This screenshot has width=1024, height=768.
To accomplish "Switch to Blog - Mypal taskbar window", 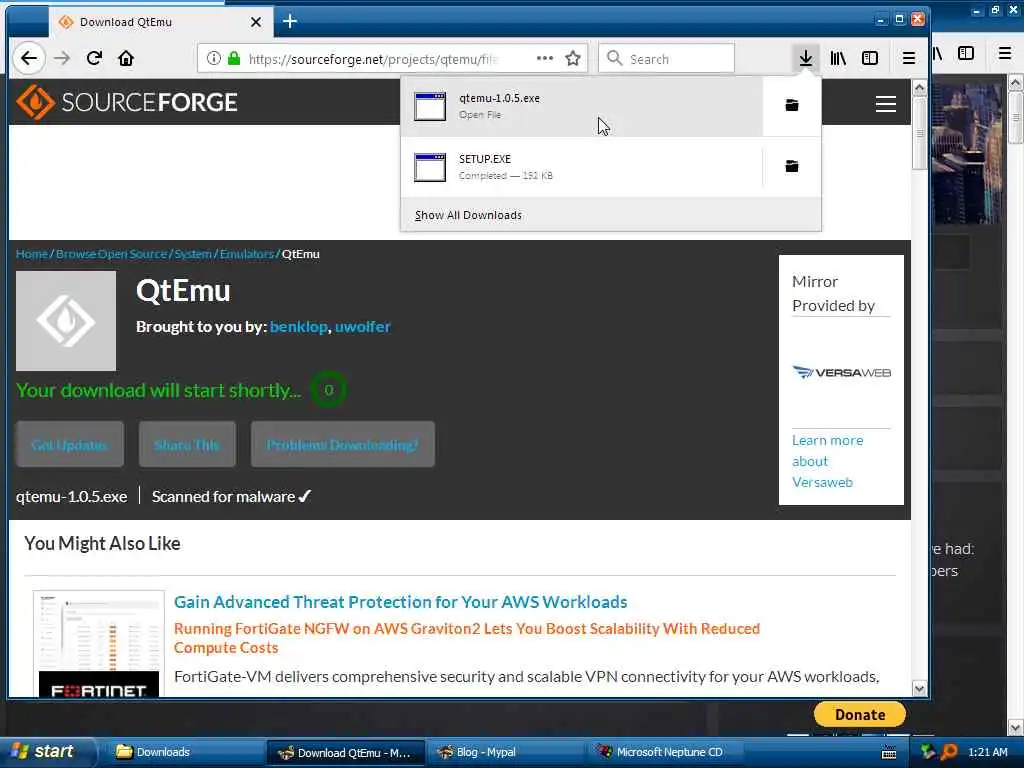I will pos(505,752).
